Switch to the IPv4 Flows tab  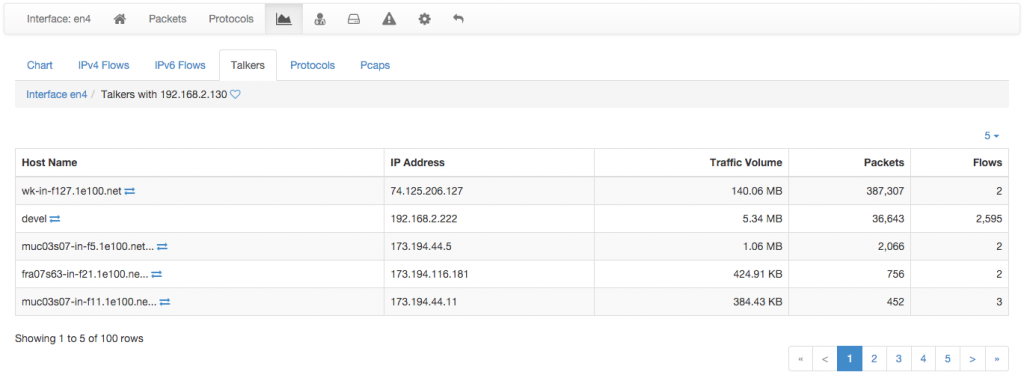(104, 65)
